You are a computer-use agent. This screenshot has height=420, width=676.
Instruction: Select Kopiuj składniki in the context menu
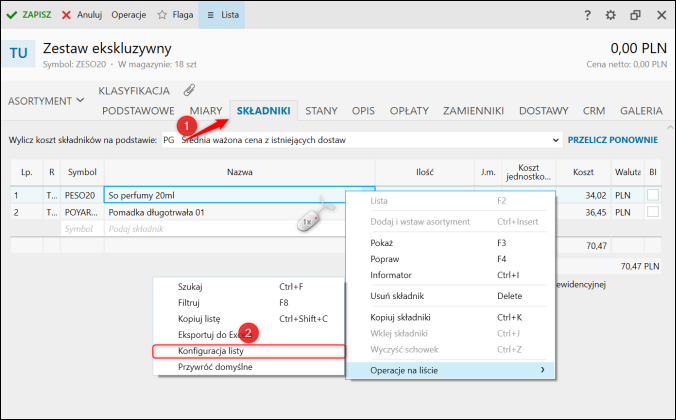450,317
